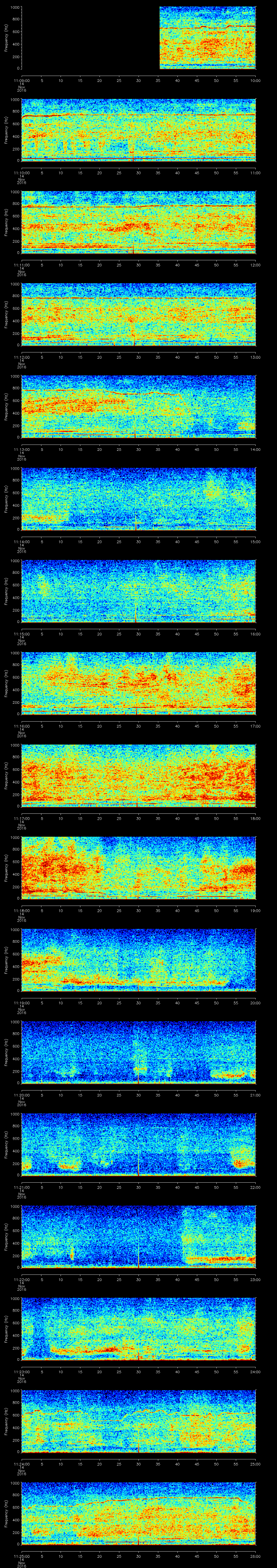Select the spectrogram panel starting at 11:20:00
277x1568 pixels.
(x=139, y=1052)
